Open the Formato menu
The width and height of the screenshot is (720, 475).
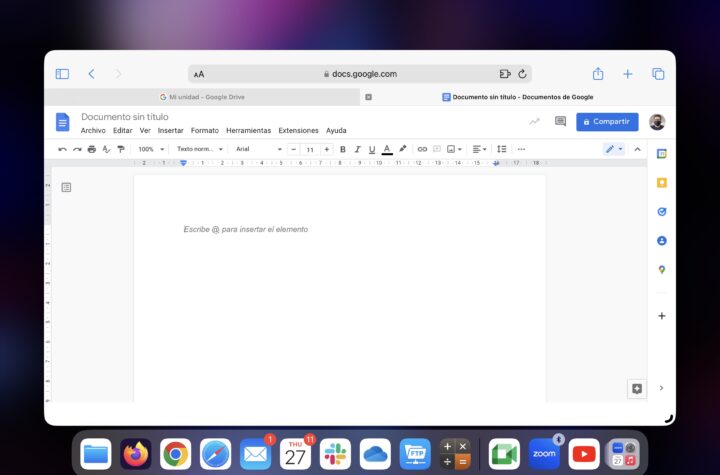(x=205, y=130)
